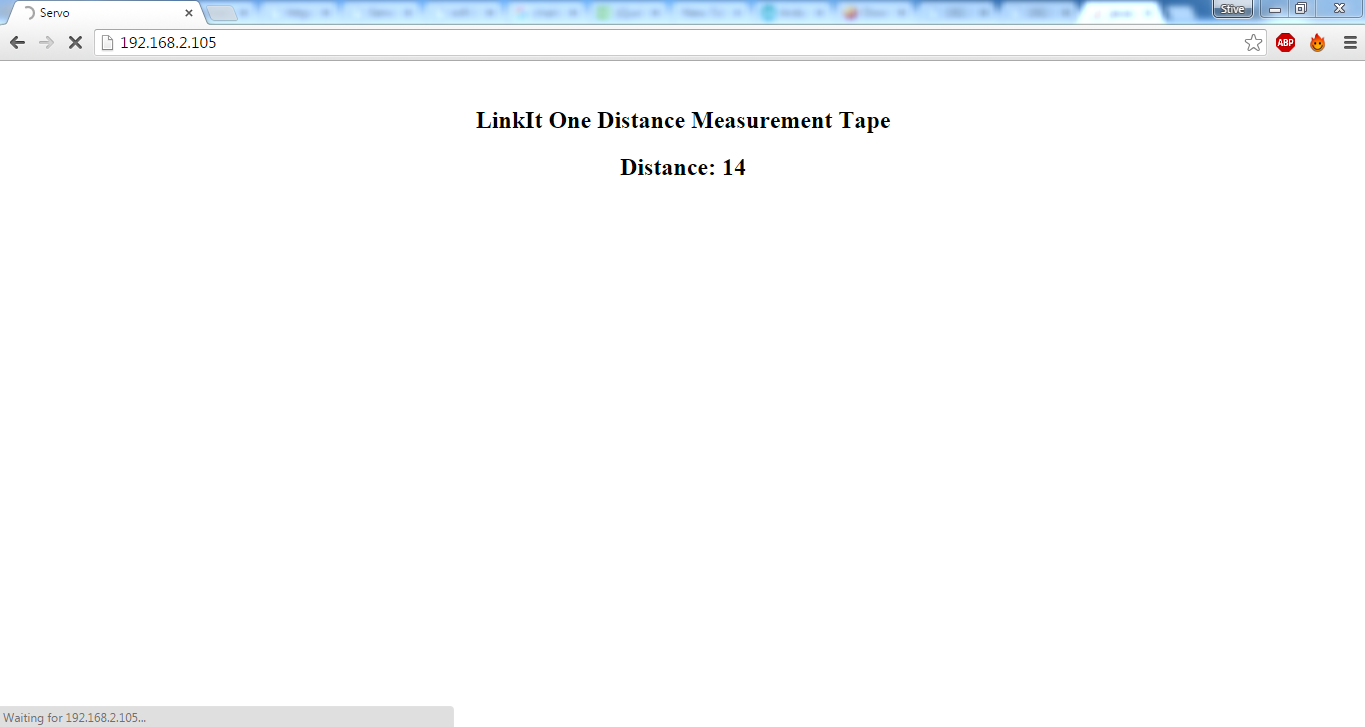Close the Servo tab
This screenshot has width=1365, height=727.
[x=189, y=13]
